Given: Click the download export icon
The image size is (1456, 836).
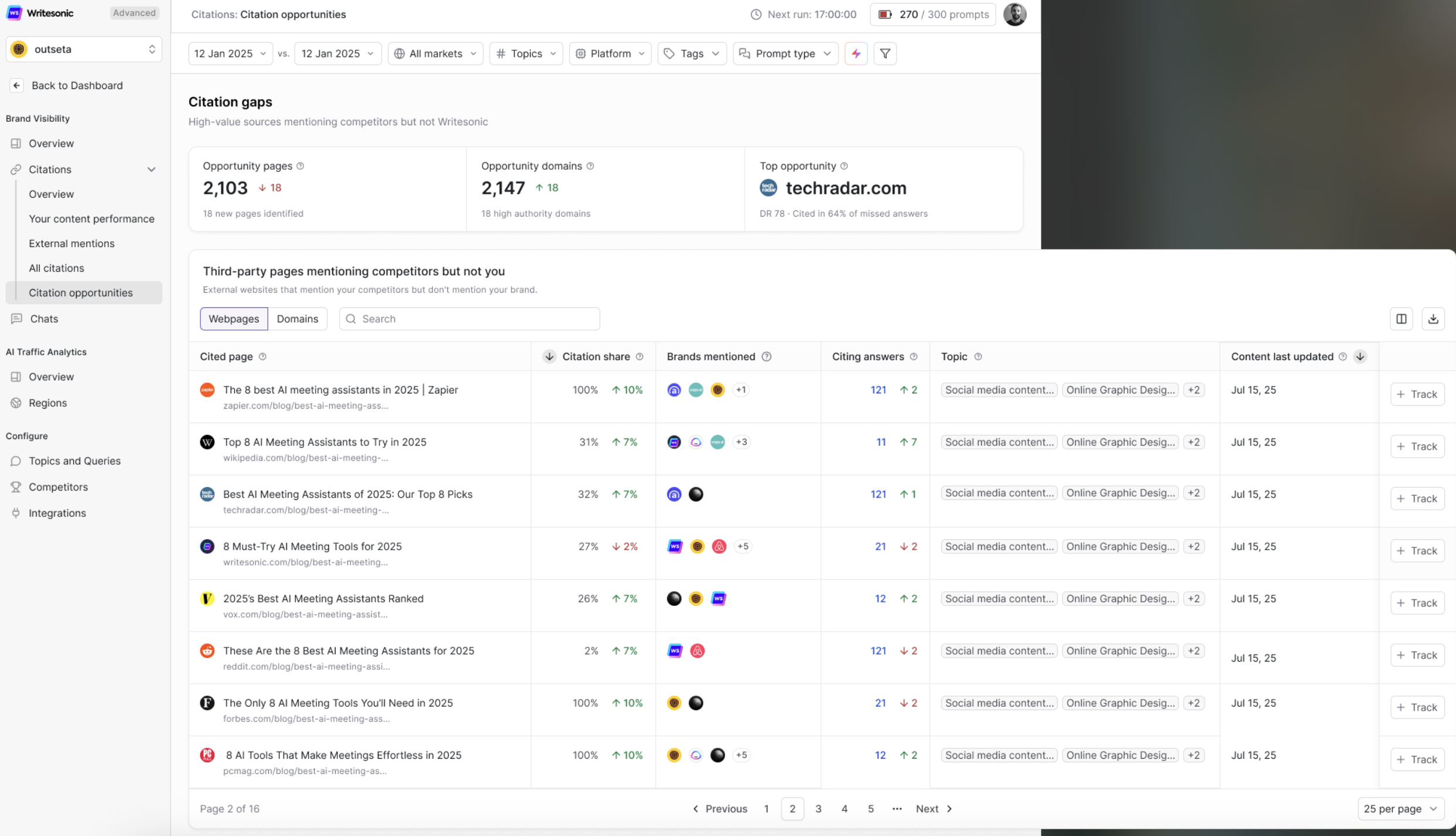Looking at the screenshot, I should [x=1433, y=318].
